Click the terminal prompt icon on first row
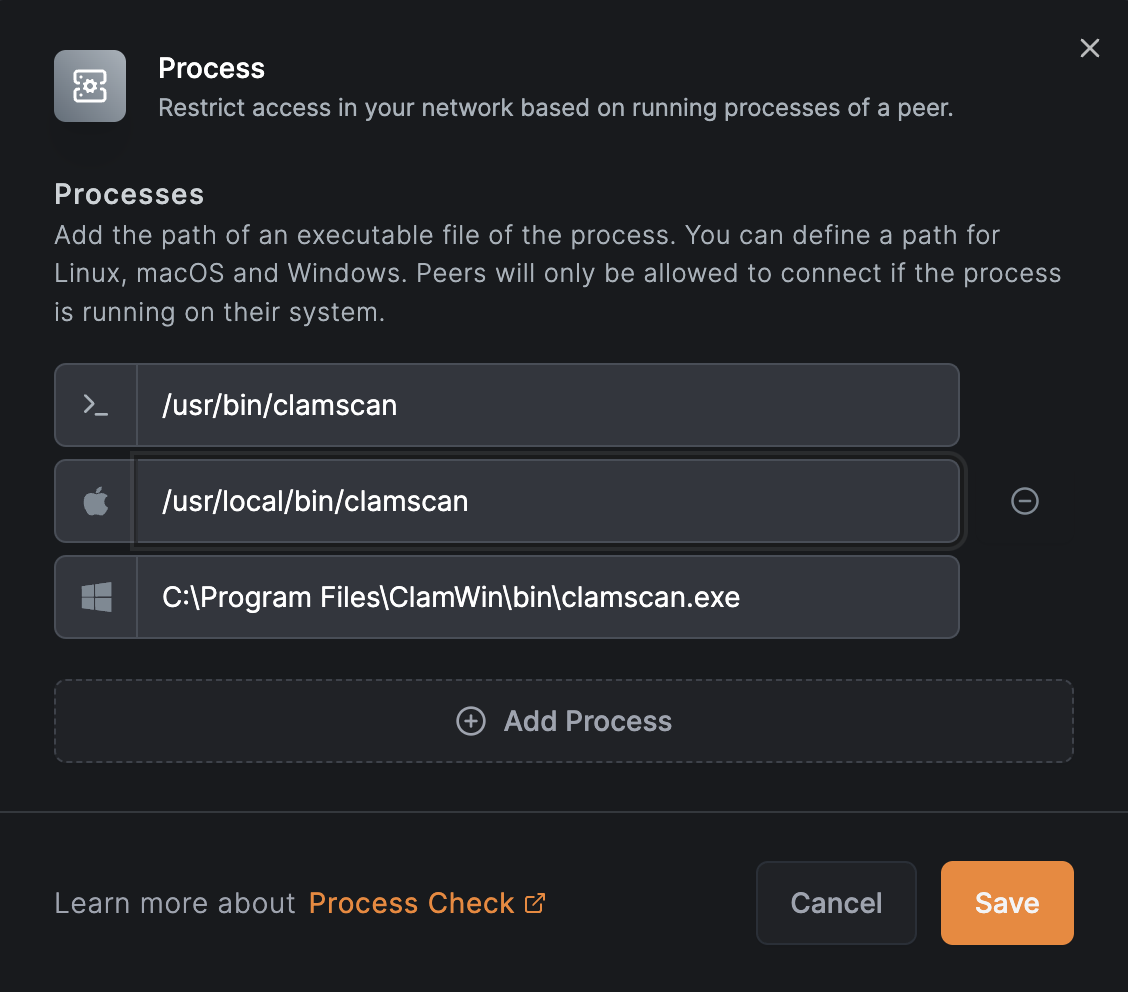This screenshot has width=1128, height=992. (94, 405)
